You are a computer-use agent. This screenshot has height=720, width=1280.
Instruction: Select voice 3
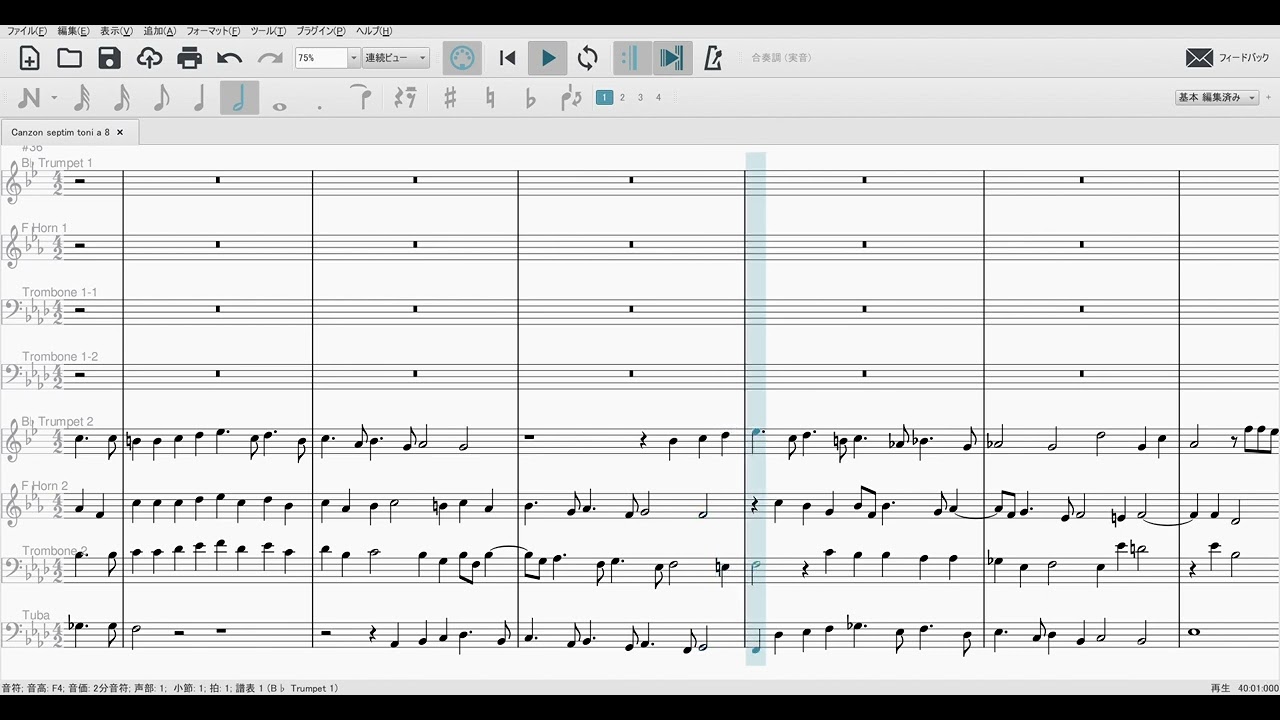(640, 97)
